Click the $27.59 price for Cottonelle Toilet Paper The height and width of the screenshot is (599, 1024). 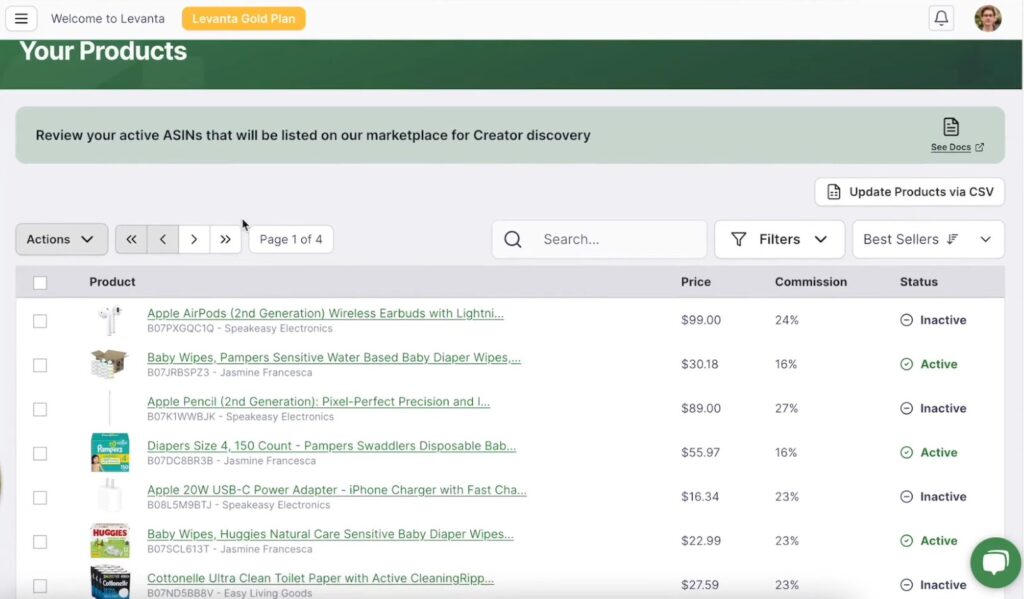click(700, 585)
